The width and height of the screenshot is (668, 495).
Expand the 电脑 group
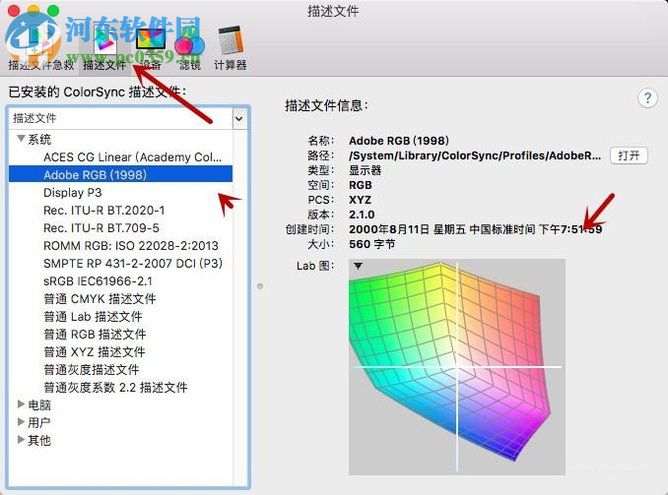(20, 404)
